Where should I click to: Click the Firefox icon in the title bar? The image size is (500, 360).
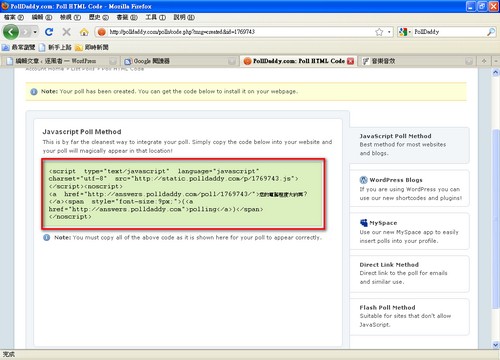tap(5, 6)
